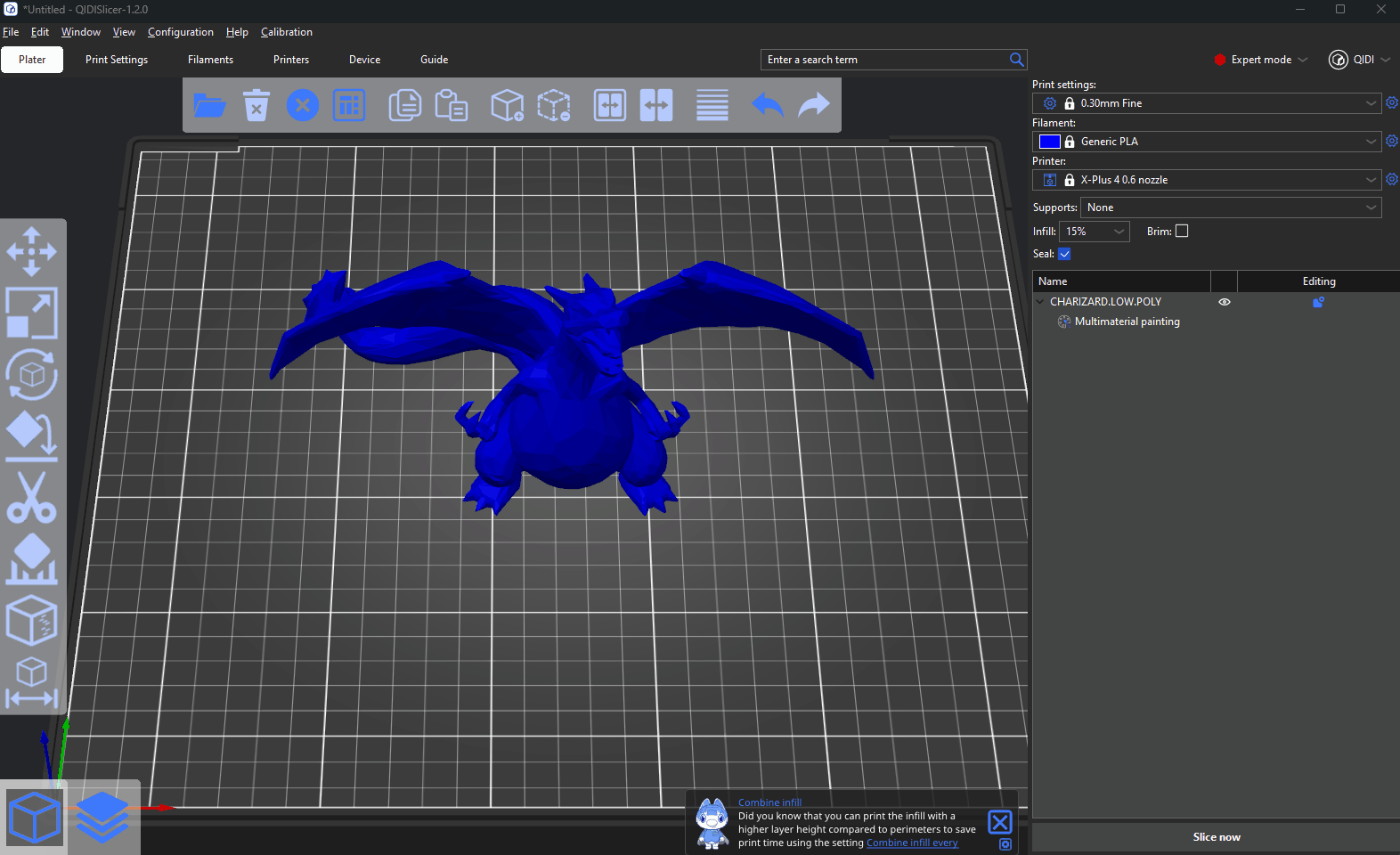Select the Move tool in left toolbar
Viewport: 1400px width, 855px height.
point(32,251)
